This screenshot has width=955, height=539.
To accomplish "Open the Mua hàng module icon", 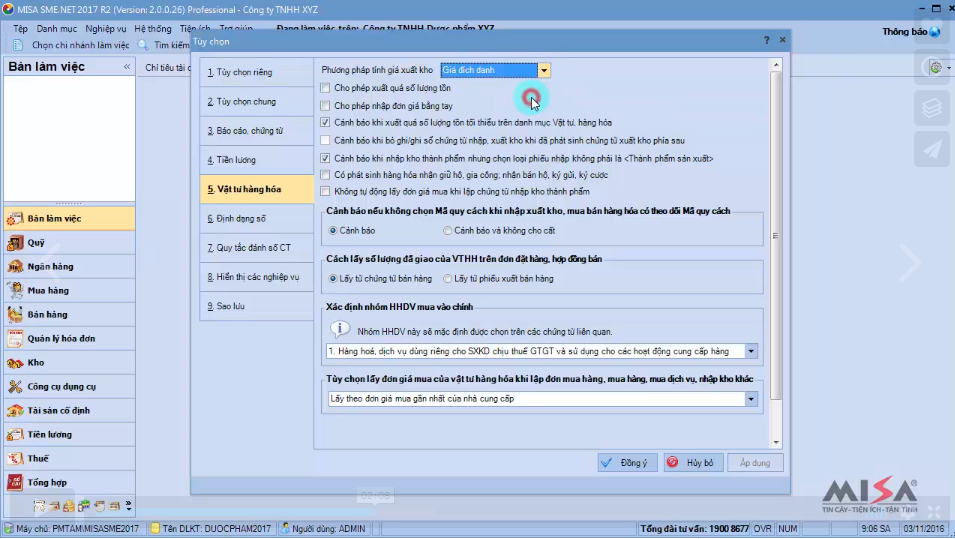I will click(15, 291).
